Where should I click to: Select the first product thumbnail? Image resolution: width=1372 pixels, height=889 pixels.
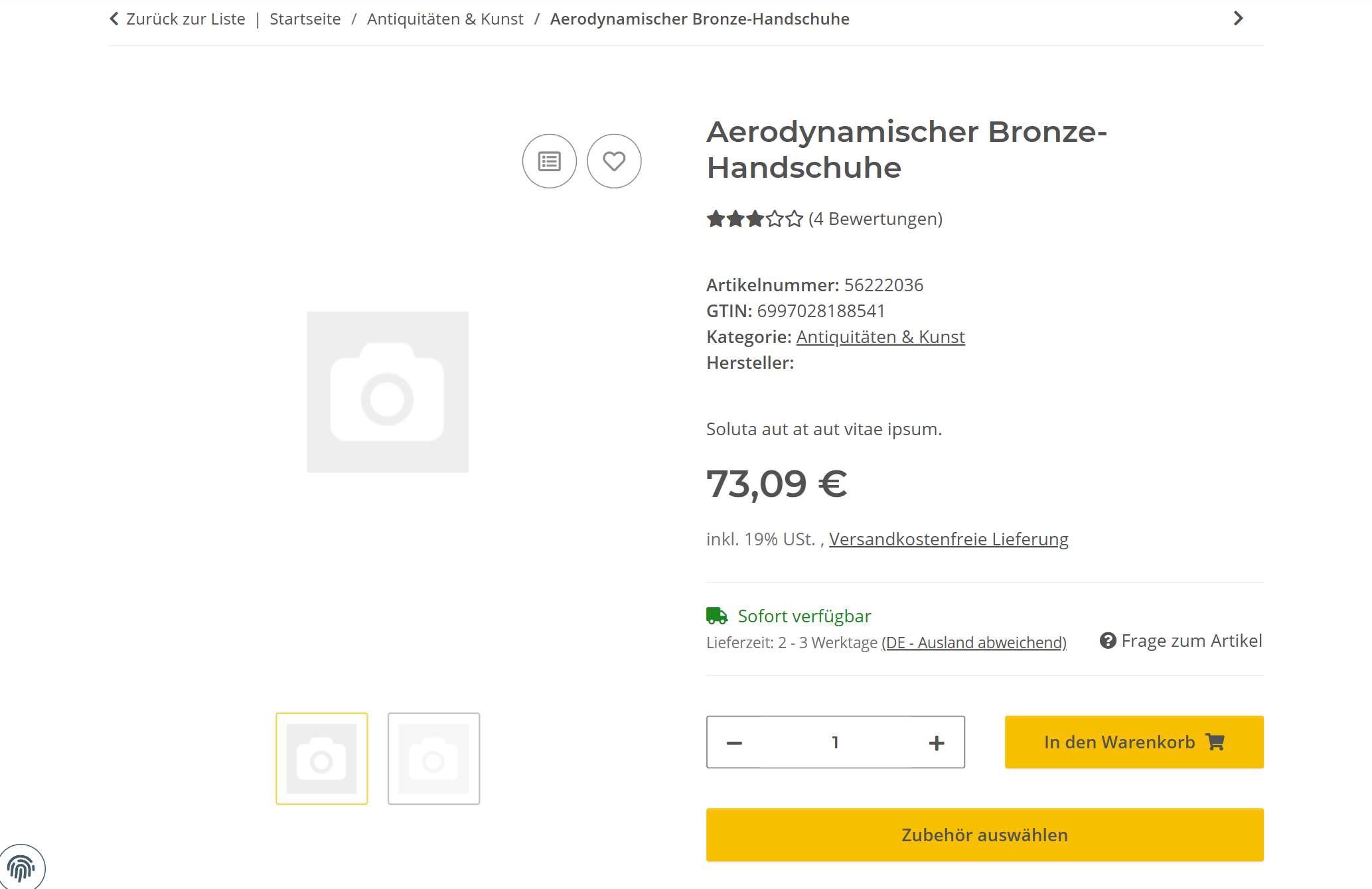(322, 759)
